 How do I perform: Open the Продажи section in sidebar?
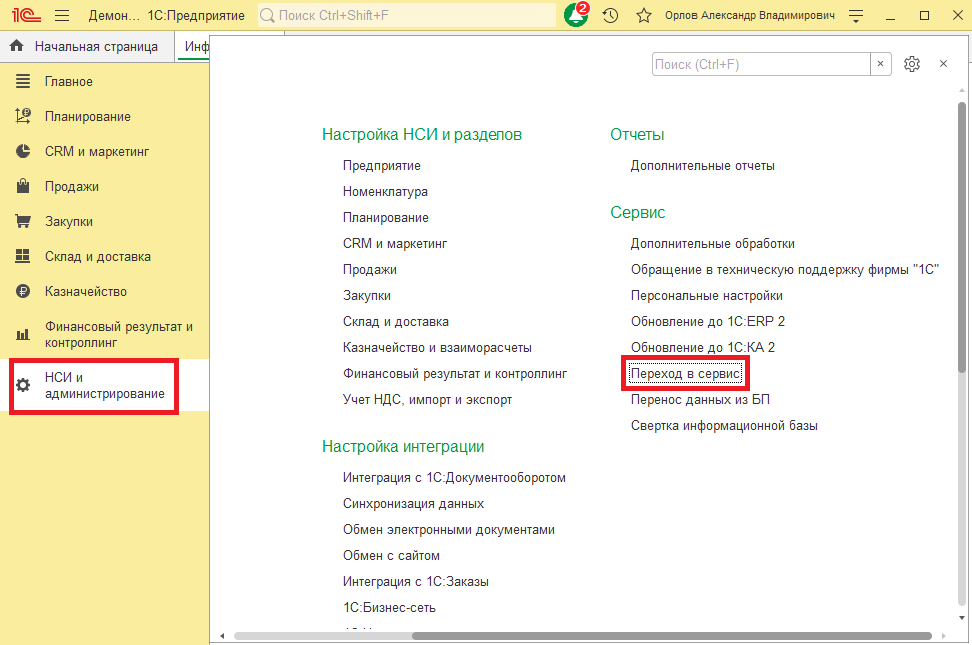tap(72, 187)
